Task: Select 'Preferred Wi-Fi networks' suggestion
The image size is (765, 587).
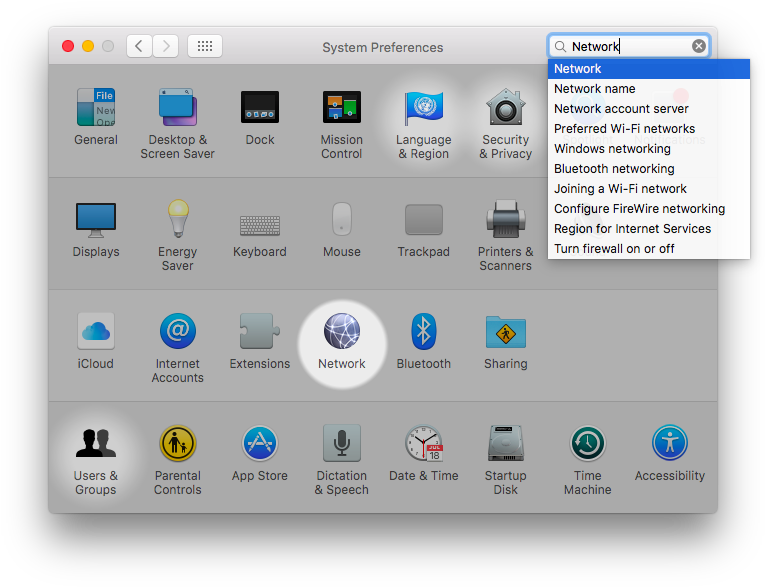Action: 624,129
